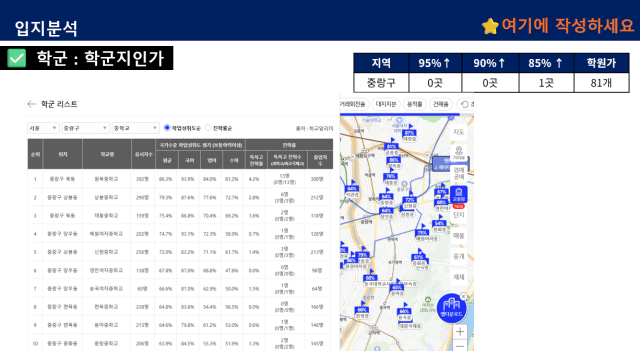This screenshot has height=361, width=640.
Task: Expand the 중랑구 district dropdown
Action: click(x=85, y=128)
